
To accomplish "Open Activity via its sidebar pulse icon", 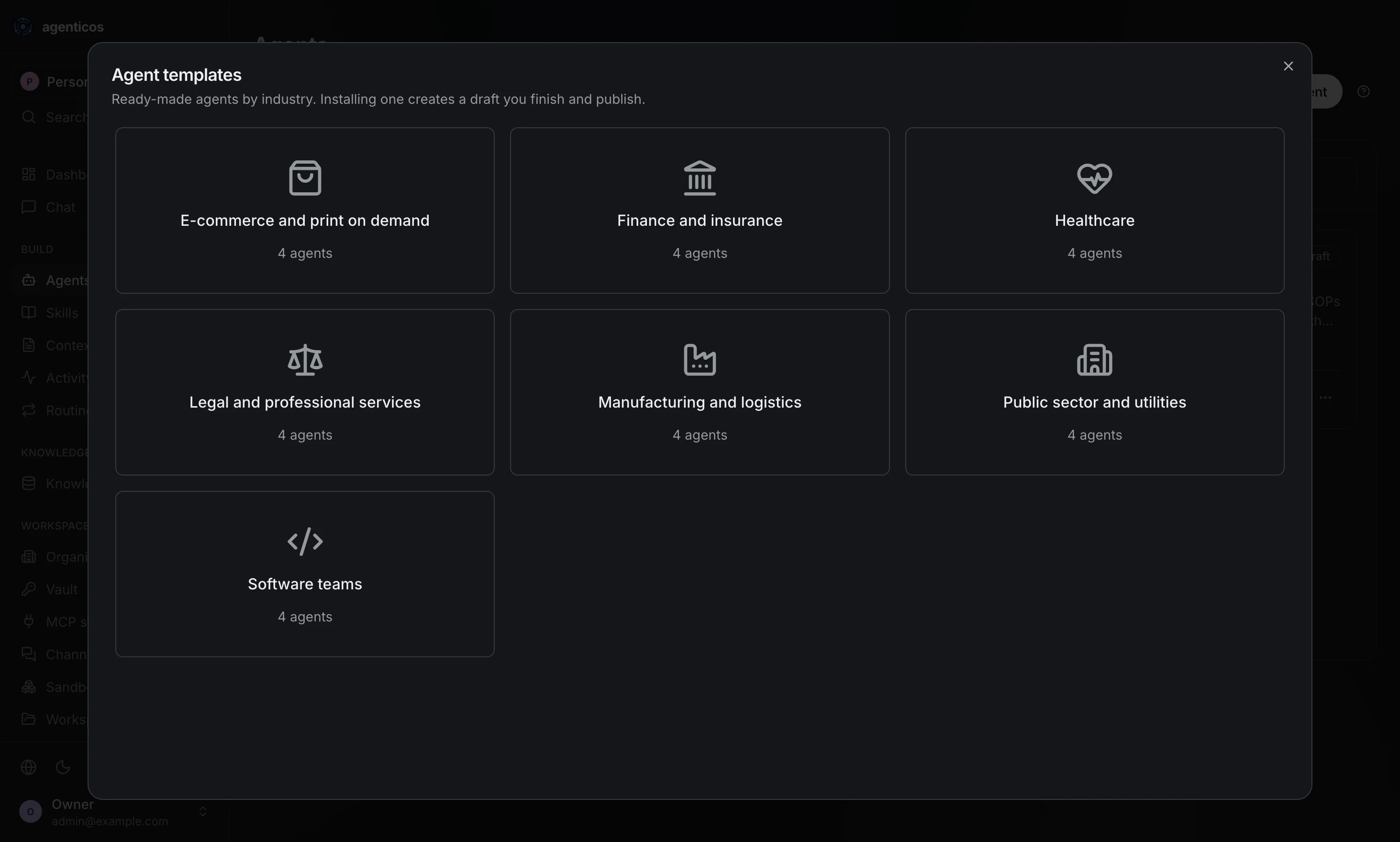I will [x=28, y=378].
